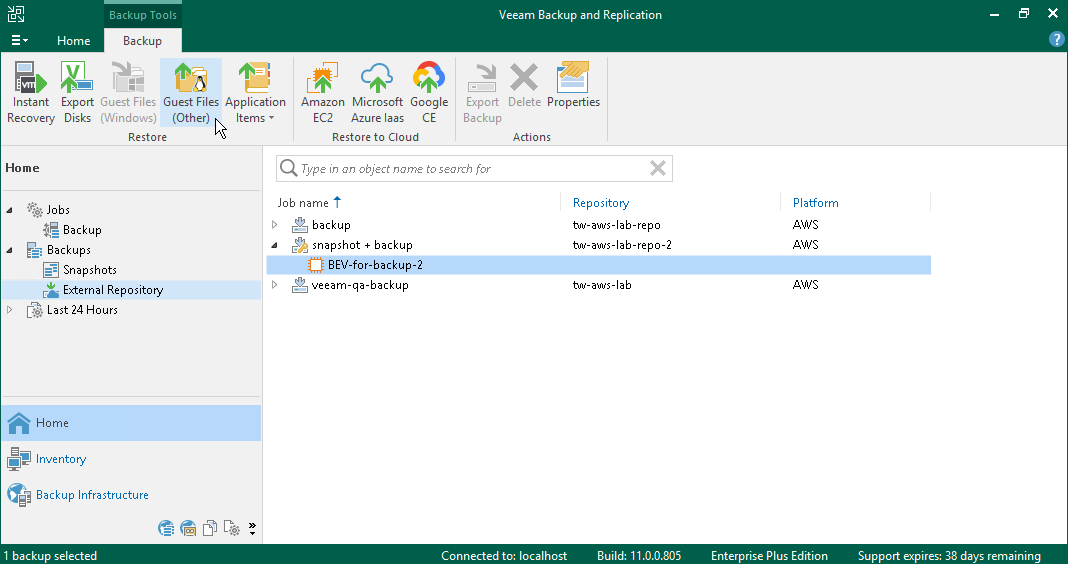Click the BEV-for-backup-2 instance icon
The image size is (1068, 564).
[315, 265]
